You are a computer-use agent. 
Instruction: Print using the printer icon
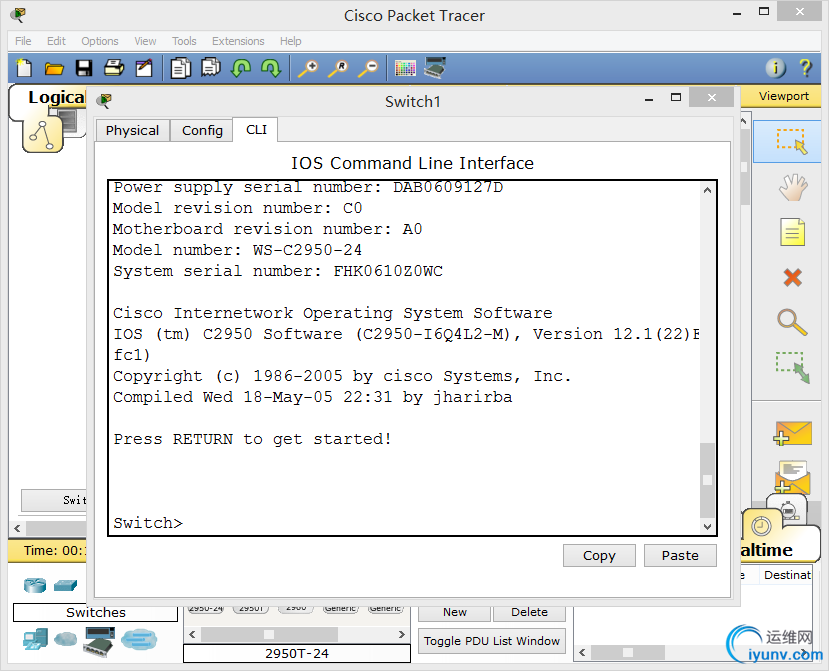tap(114, 68)
